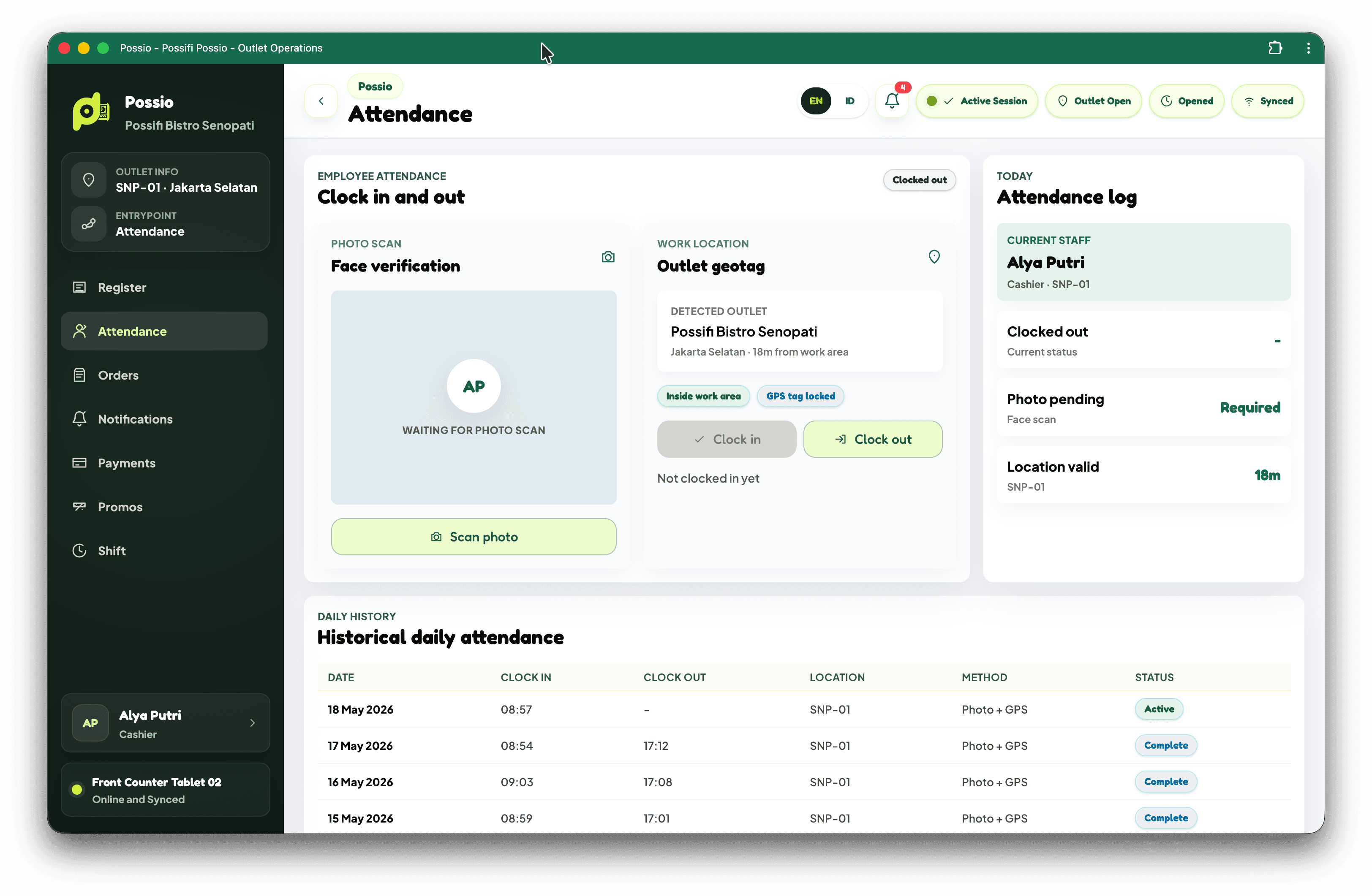Screen dimensions: 1372x896
Task: Open the Outlet Open status pill
Action: click(1093, 101)
